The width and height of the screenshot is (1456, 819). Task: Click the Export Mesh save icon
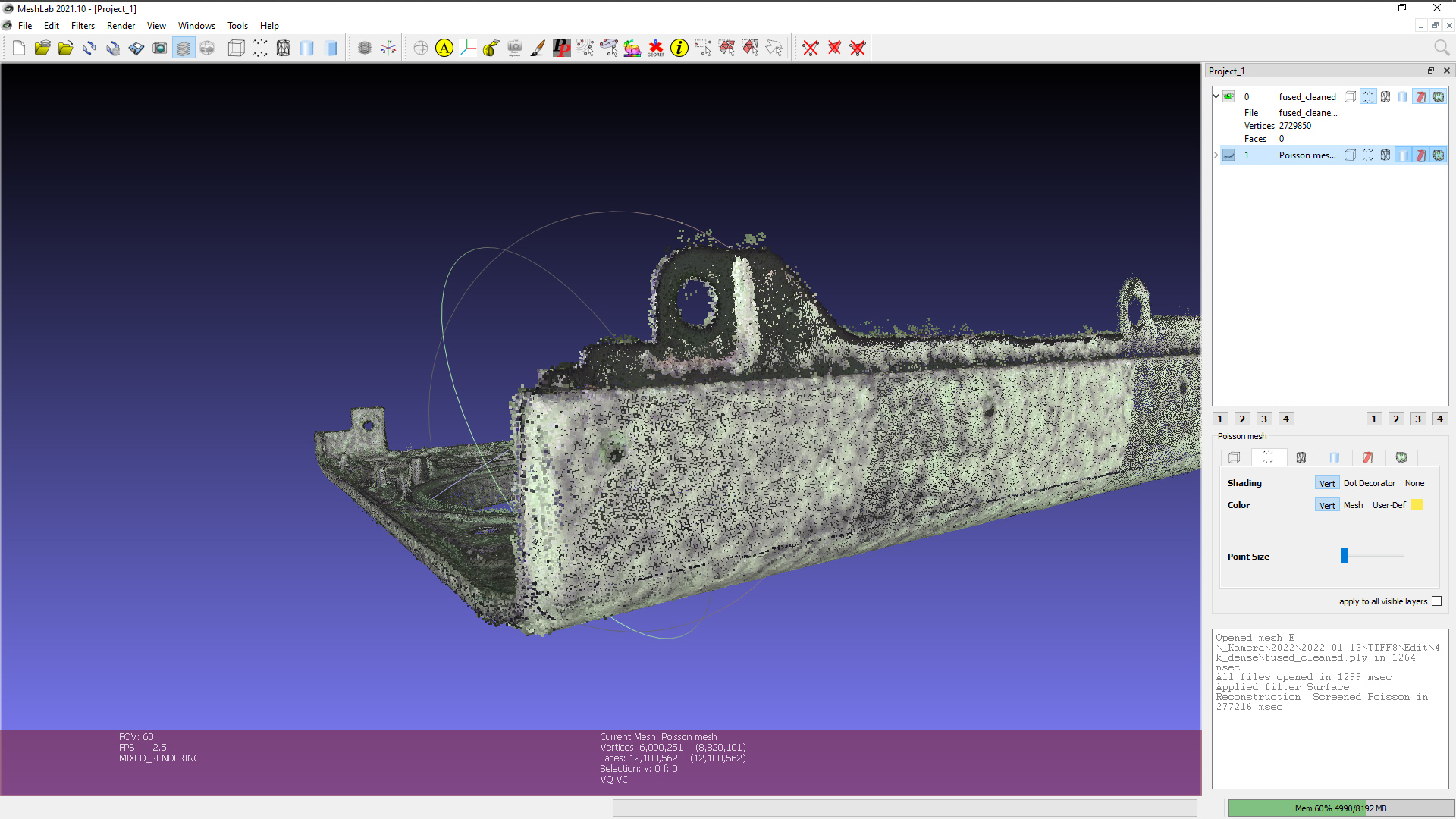(x=136, y=49)
